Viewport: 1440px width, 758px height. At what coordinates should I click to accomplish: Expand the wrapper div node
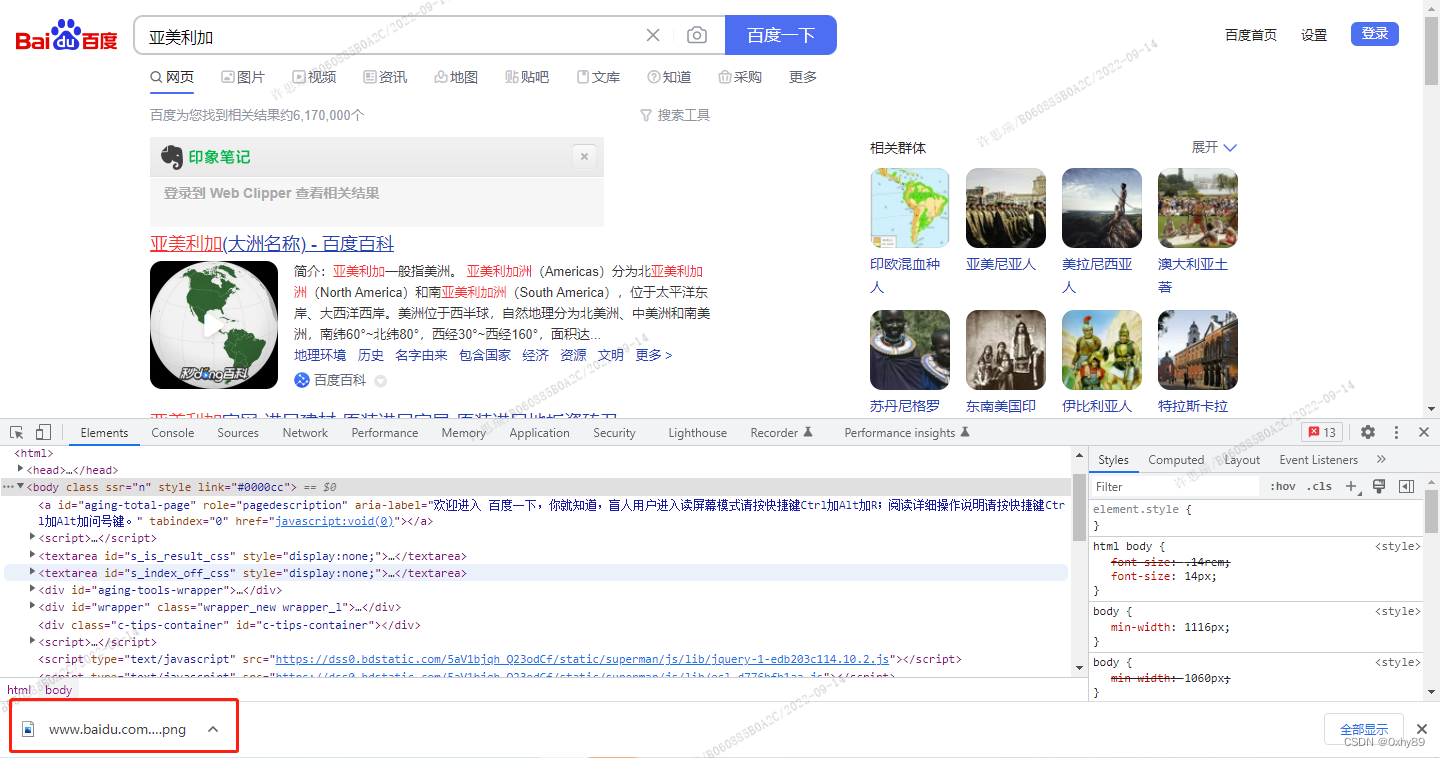click(x=33, y=607)
